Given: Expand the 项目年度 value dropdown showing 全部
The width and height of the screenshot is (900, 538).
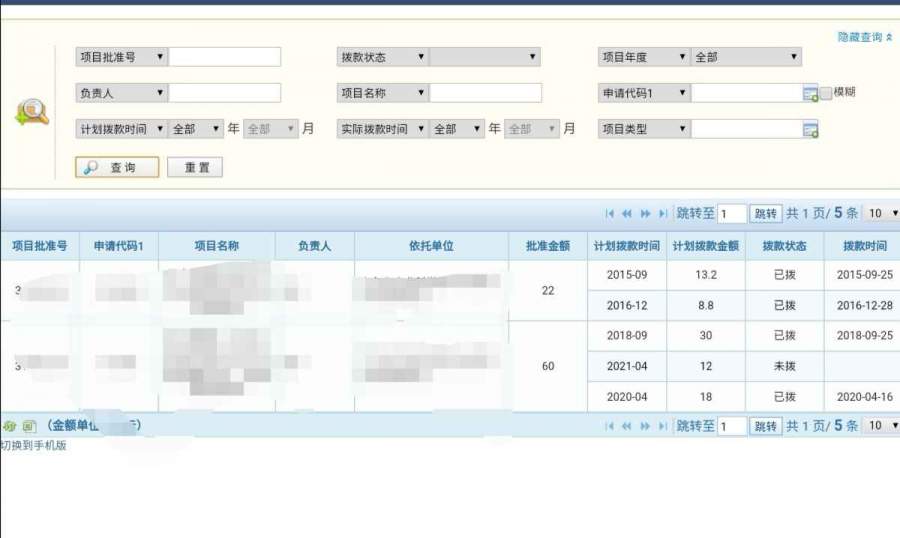Looking at the screenshot, I should (x=746, y=57).
